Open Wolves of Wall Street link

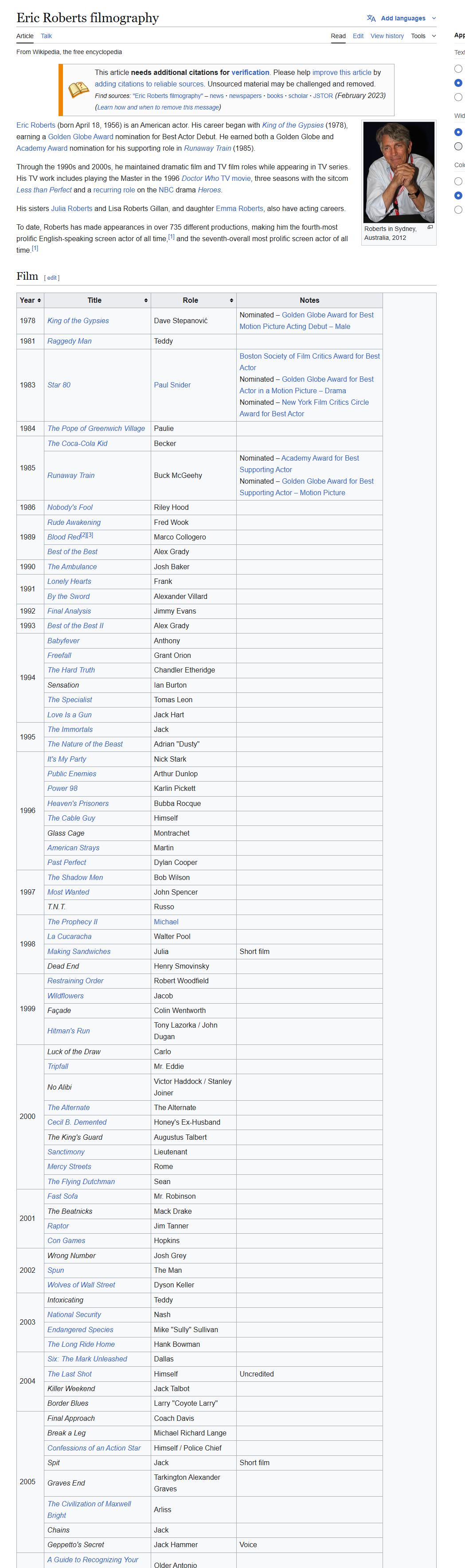(x=81, y=1284)
